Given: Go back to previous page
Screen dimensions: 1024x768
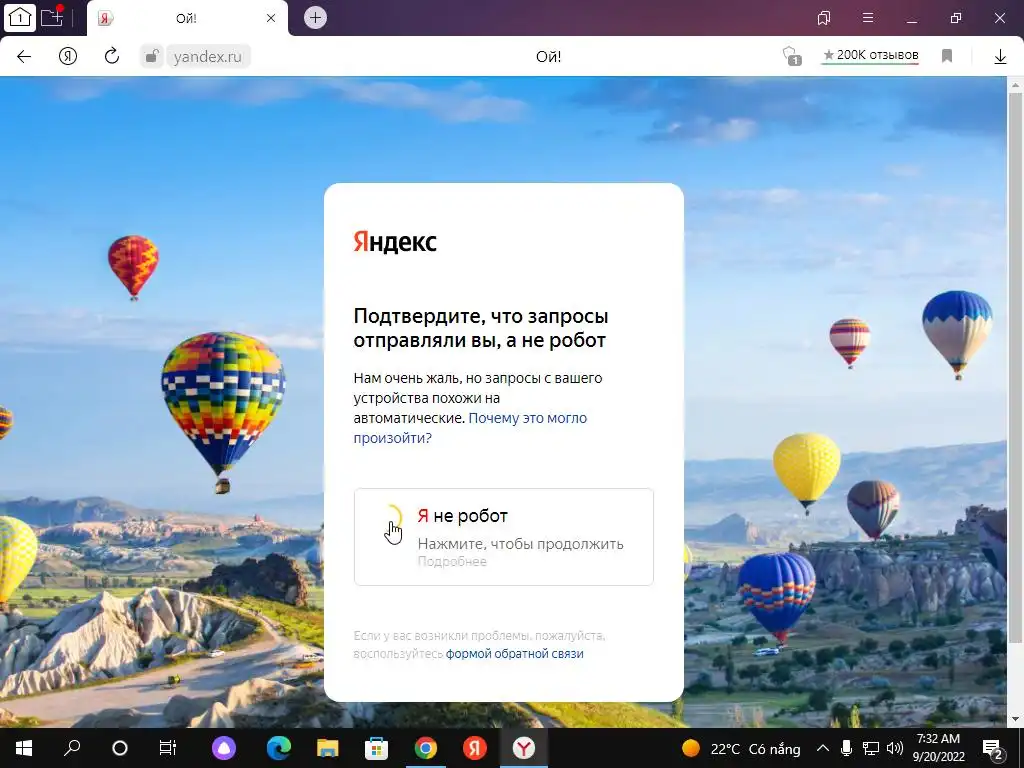Looking at the screenshot, I should (x=24, y=57).
